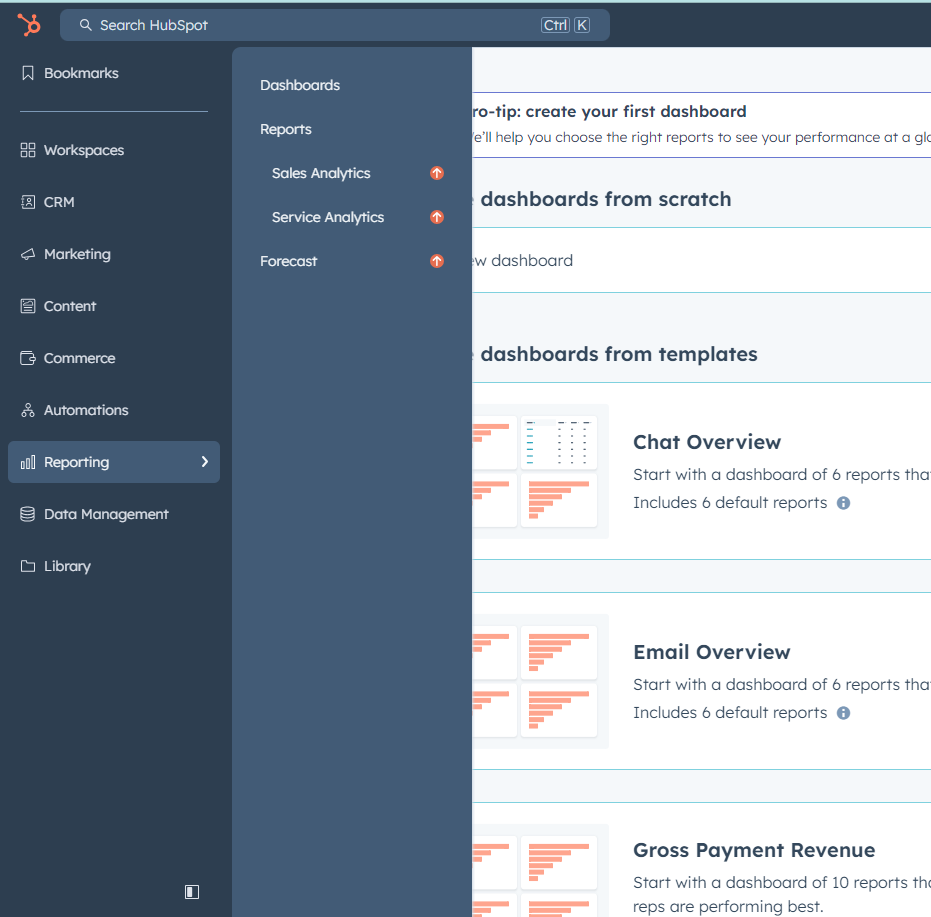Click the Commerce wallet icon
Image resolution: width=931 pixels, height=917 pixels.
tap(27, 358)
